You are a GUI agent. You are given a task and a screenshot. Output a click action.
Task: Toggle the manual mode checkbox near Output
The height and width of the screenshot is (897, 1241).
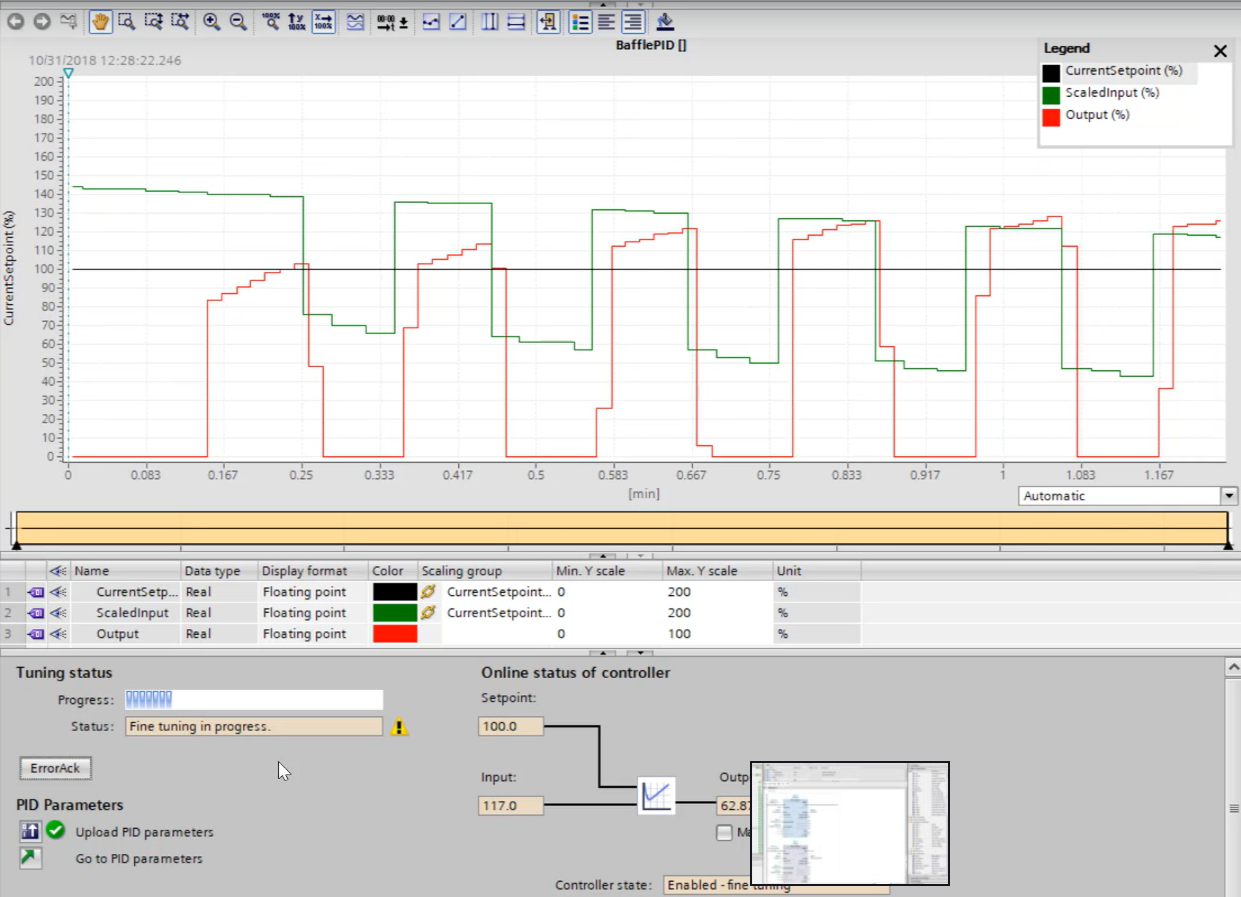(x=724, y=832)
